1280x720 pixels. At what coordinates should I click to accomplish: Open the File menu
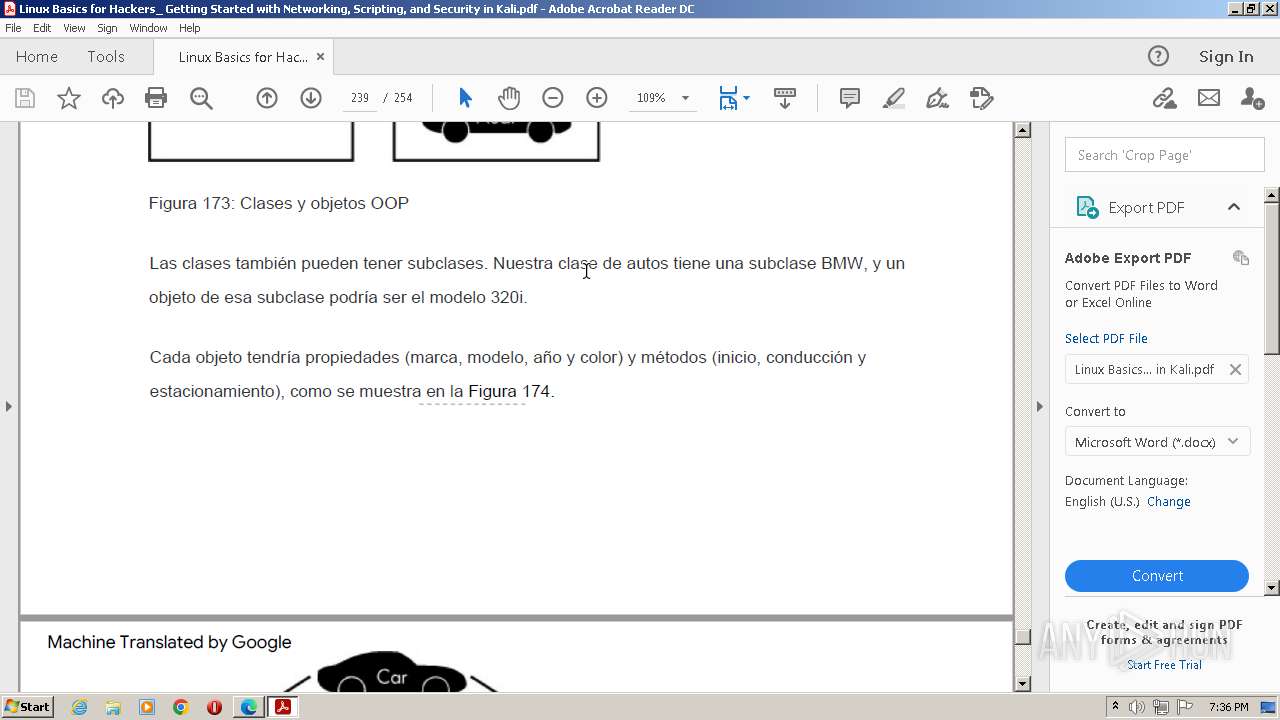tap(13, 28)
